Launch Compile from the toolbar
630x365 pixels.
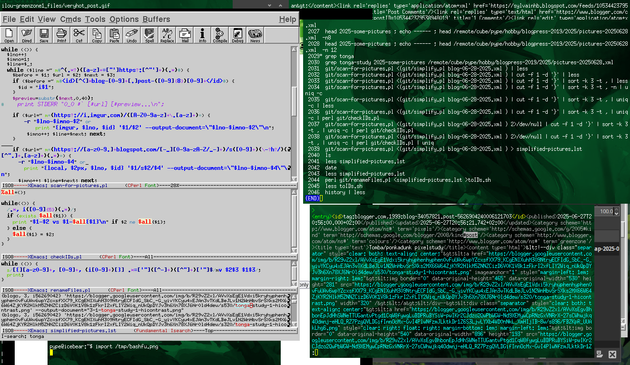(220, 35)
